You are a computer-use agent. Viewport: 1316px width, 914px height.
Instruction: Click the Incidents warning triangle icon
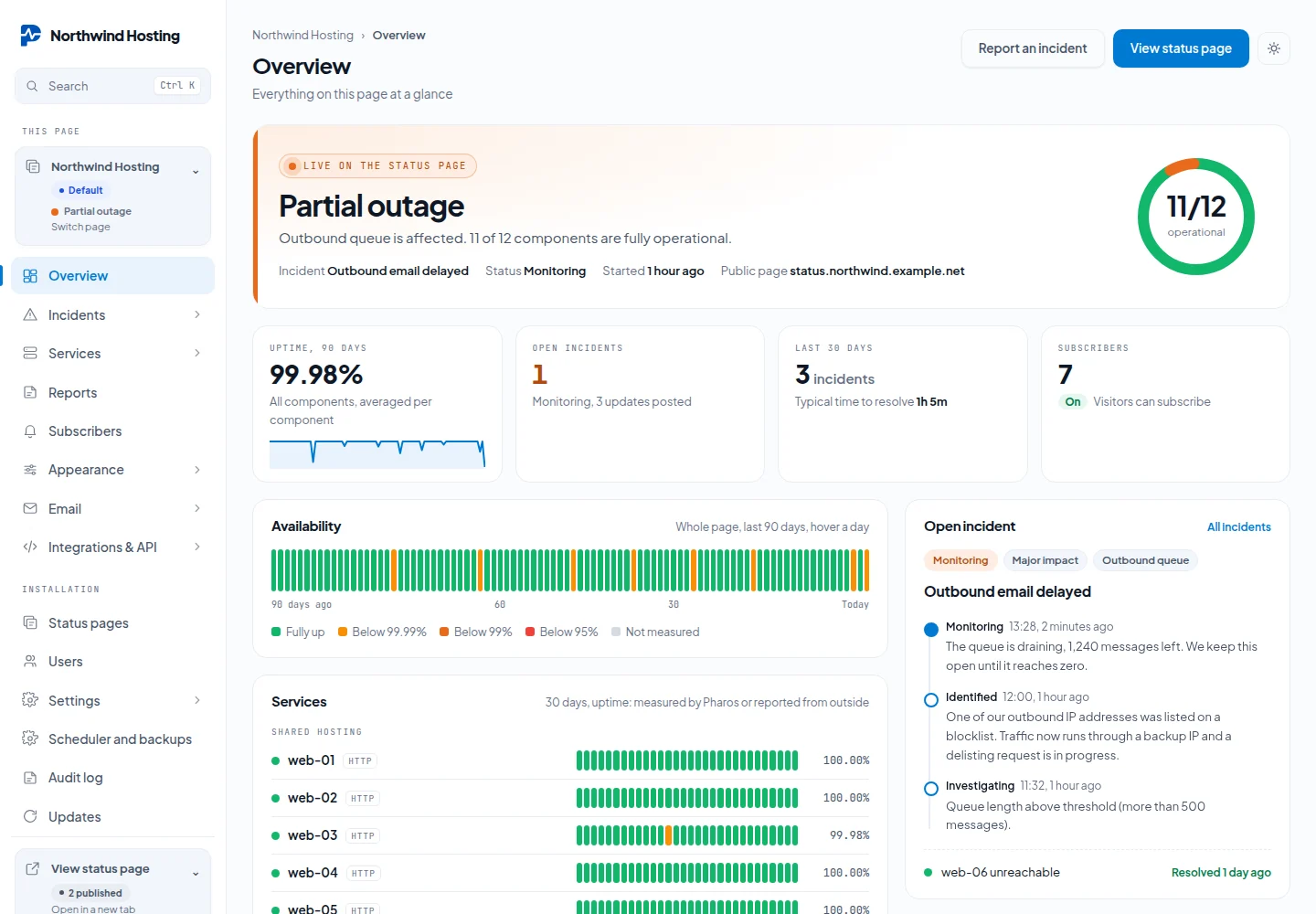[x=30, y=314]
